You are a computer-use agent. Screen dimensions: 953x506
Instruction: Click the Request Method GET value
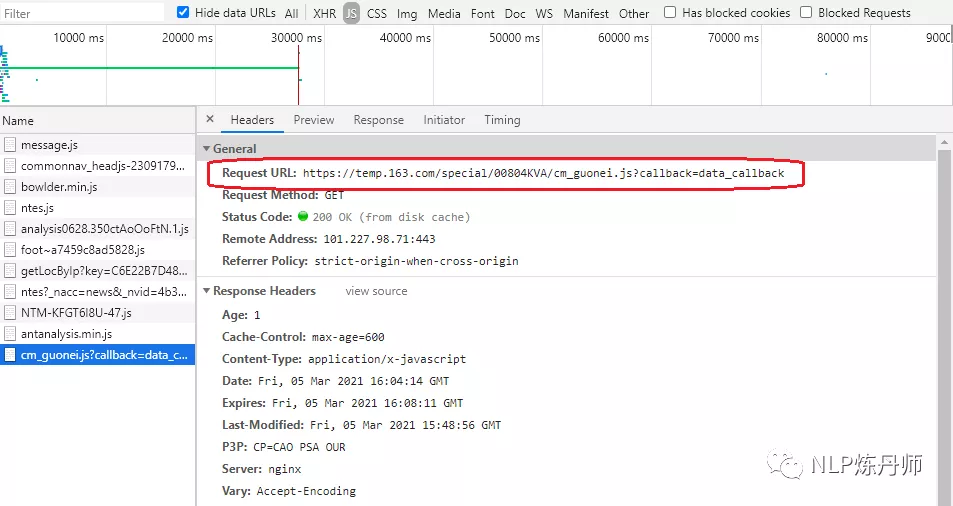334,195
